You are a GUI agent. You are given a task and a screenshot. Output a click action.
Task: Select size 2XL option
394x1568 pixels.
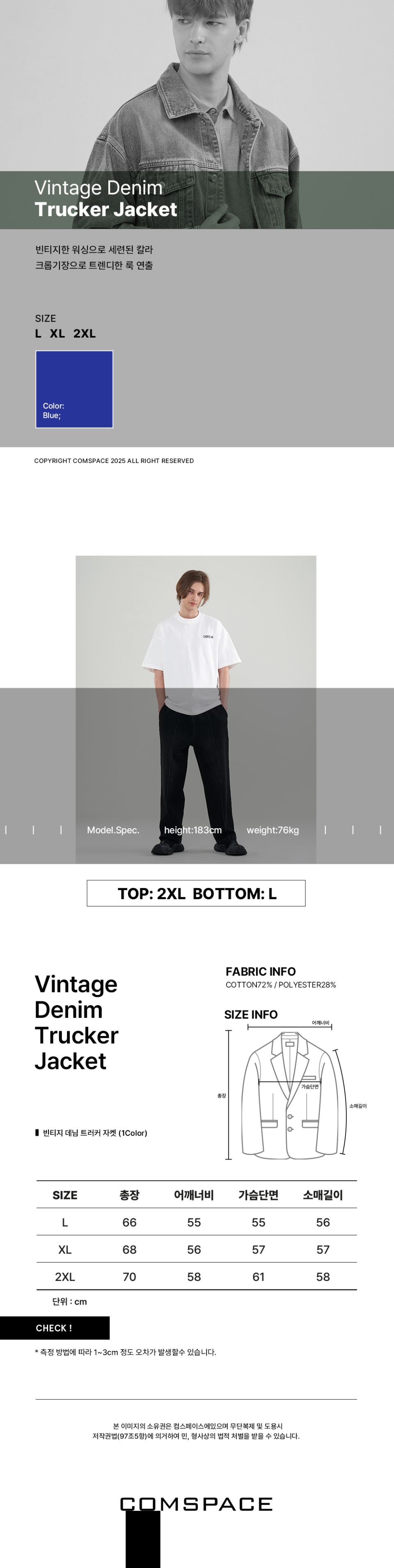pyautogui.click(x=85, y=334)
